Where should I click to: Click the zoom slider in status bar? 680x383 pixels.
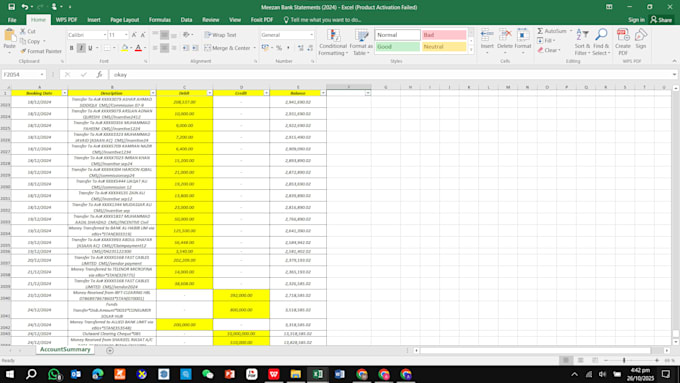point(624,360)
